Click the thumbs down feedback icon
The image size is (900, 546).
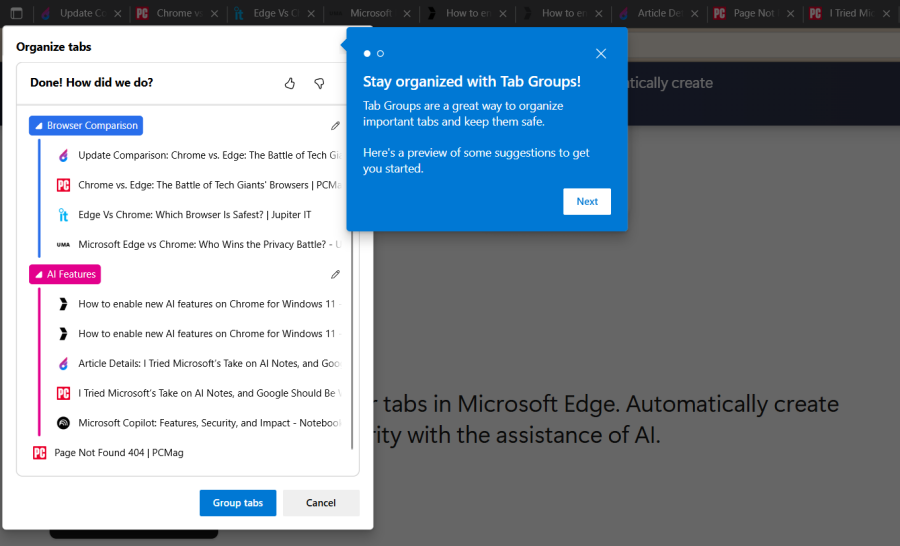(319, 83)
